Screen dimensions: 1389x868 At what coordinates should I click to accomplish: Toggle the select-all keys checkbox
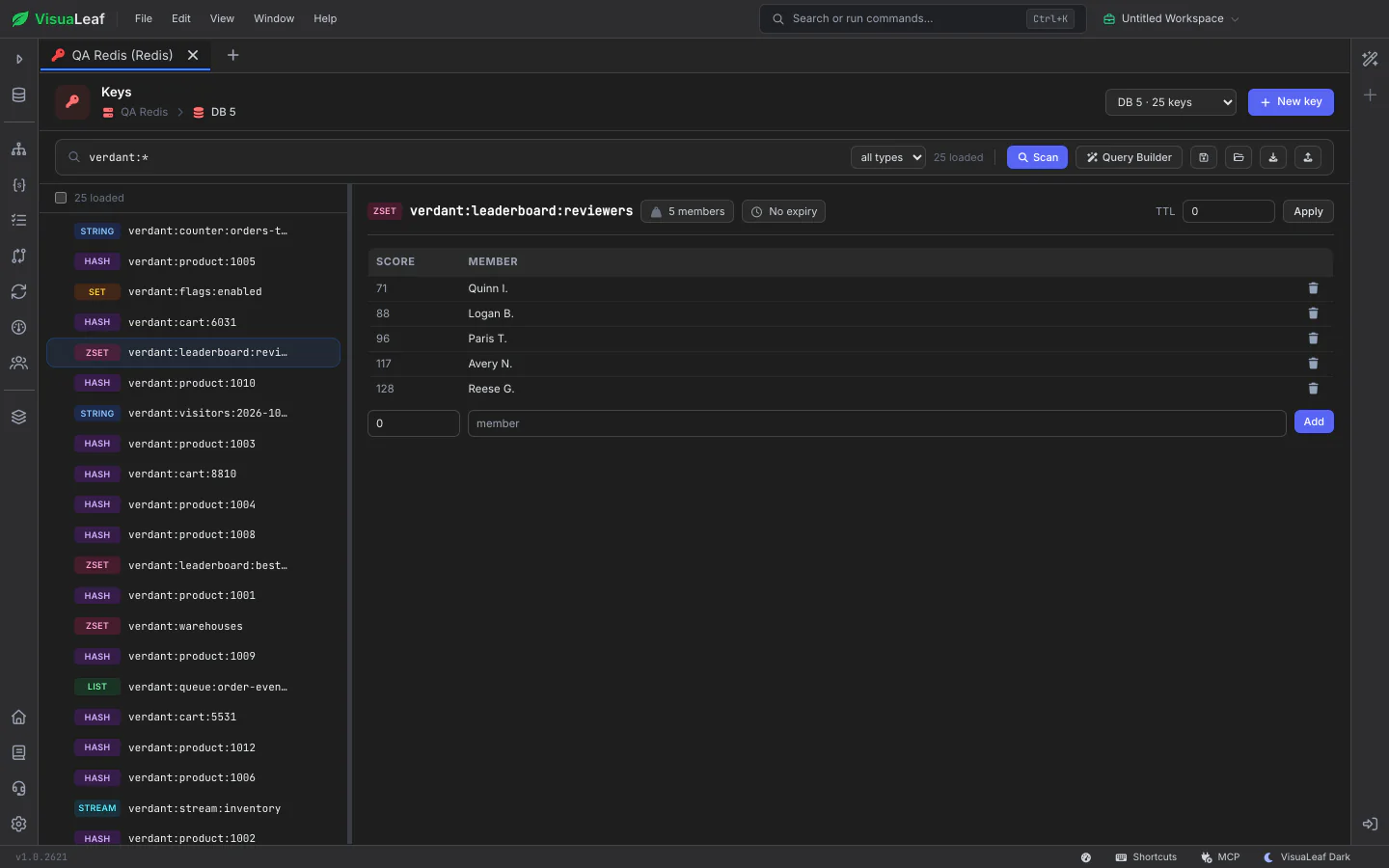pos(61,198)
